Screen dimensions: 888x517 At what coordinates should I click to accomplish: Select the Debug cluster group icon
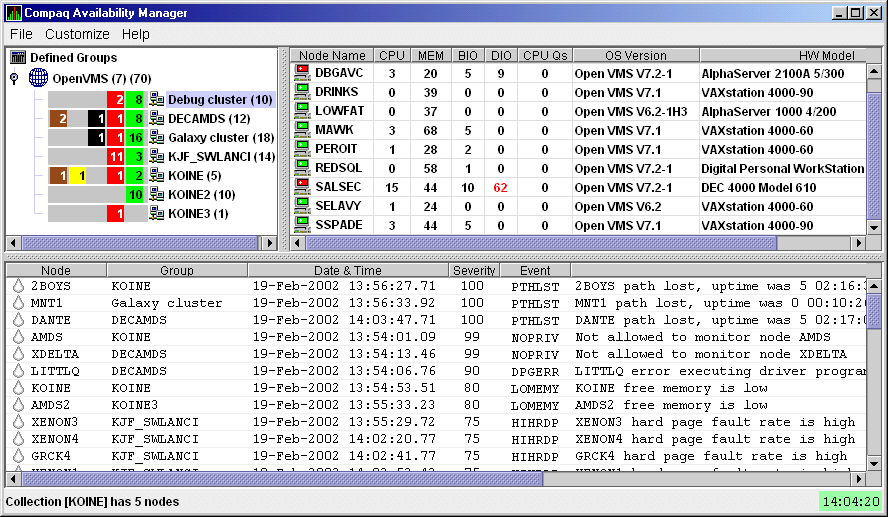(157, 100)
